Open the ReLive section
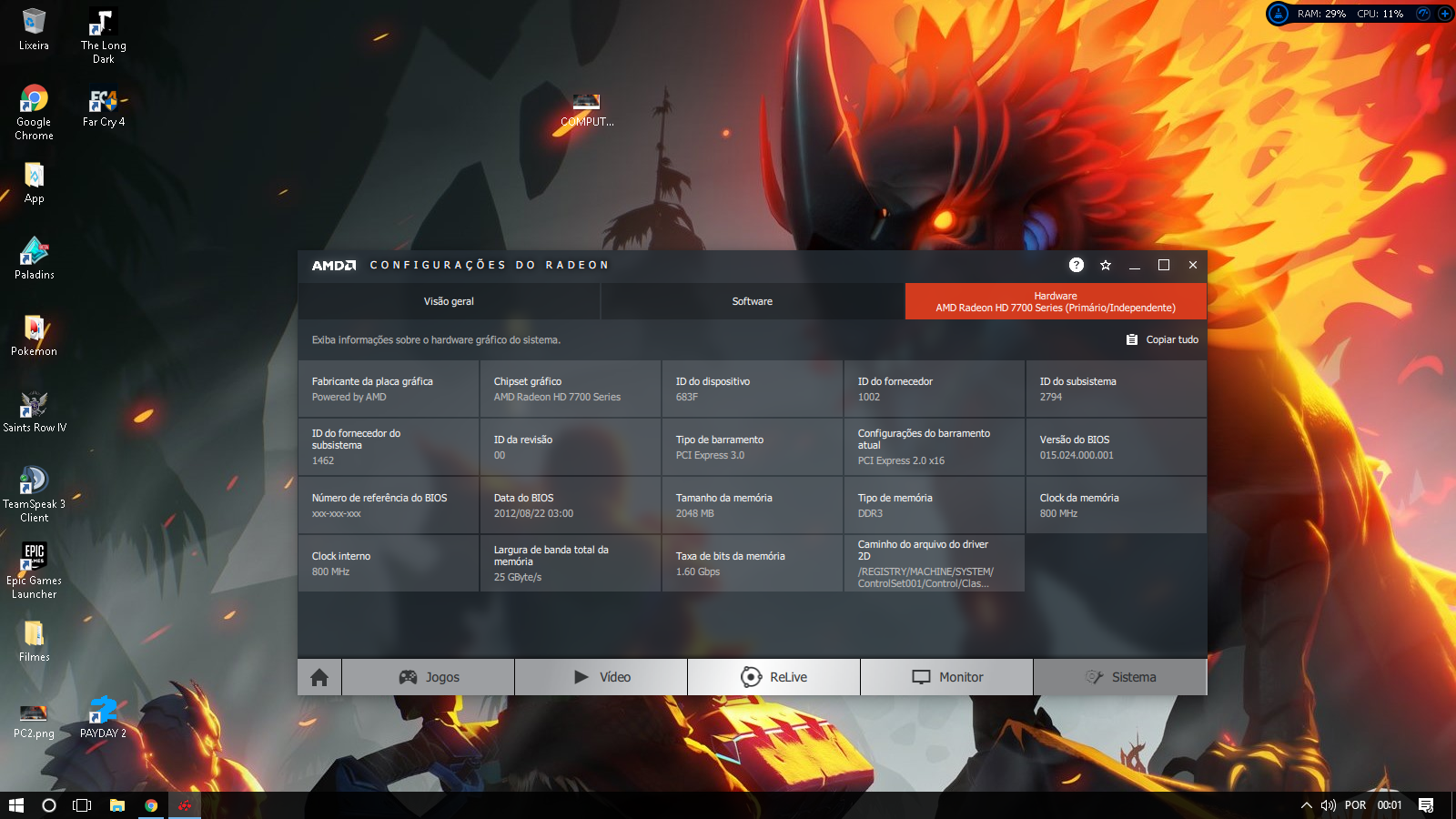Viewport: 1456px width, 819px height. 774,677
